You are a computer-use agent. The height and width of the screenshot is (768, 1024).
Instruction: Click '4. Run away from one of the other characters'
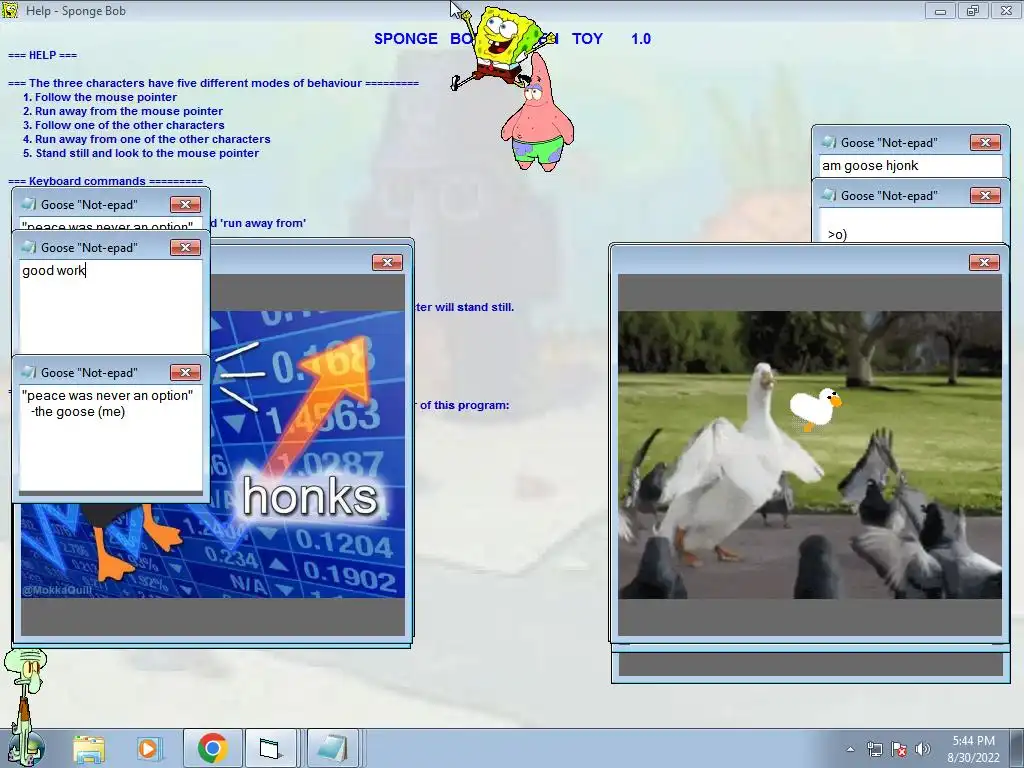point(146,139)
